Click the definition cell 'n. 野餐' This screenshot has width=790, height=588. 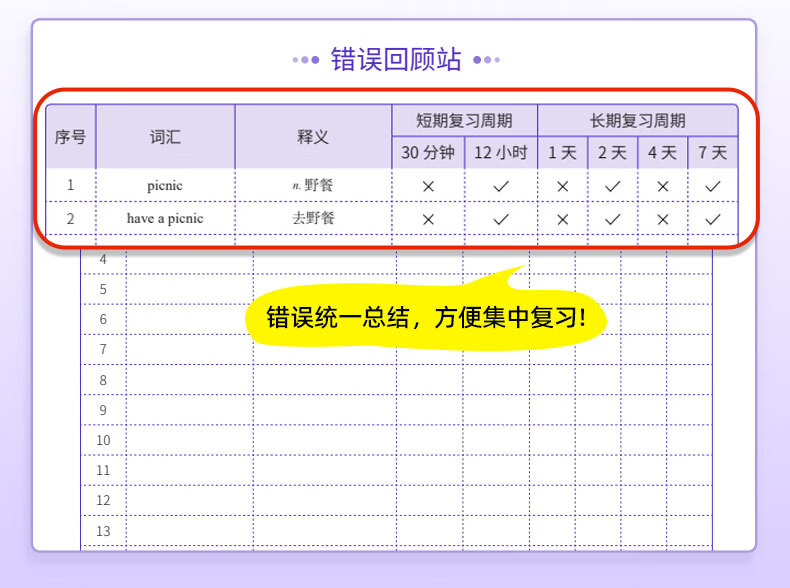pyautogui.click(x=313, y=186)
